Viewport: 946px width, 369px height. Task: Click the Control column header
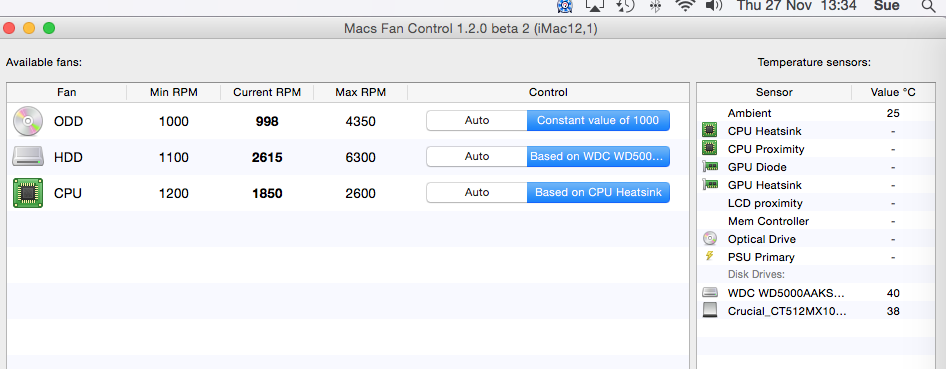click(x=548, y=92)
